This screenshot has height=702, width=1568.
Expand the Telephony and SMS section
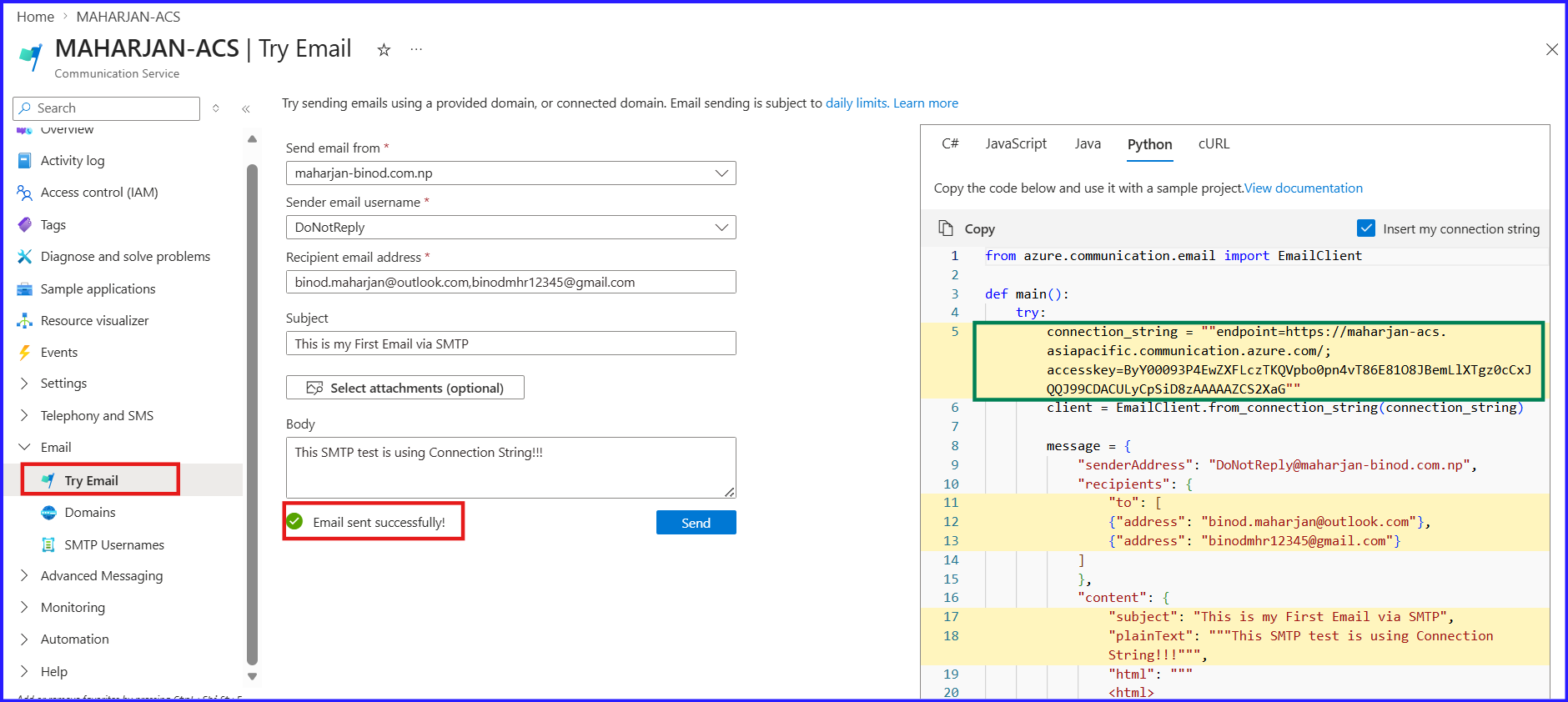tap(24, 416)
